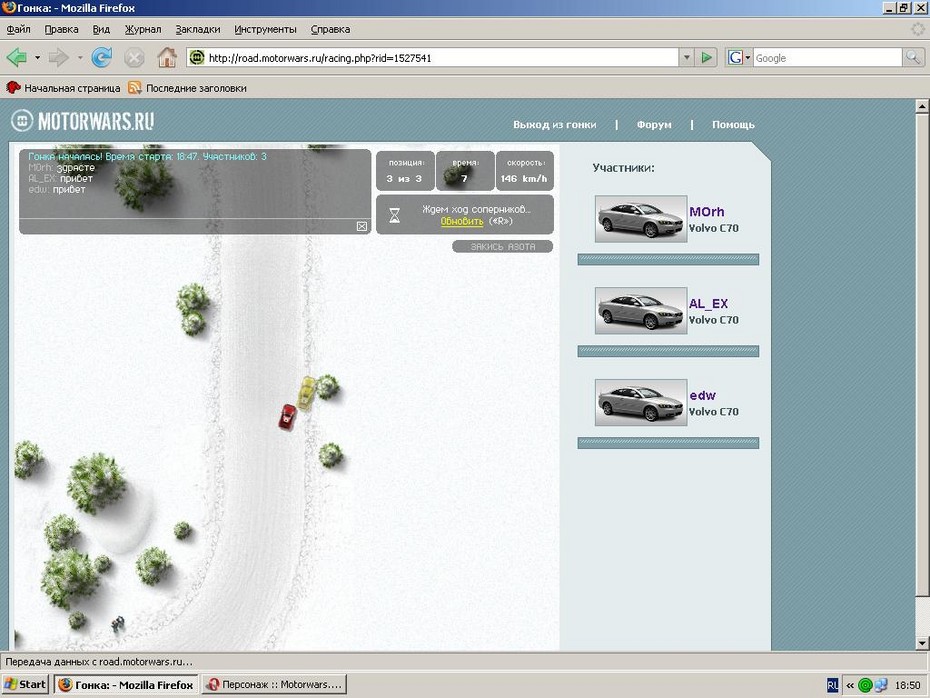Open AL_EX player profile link
This screenshot has width=930, height=698.
pos(708,304)
